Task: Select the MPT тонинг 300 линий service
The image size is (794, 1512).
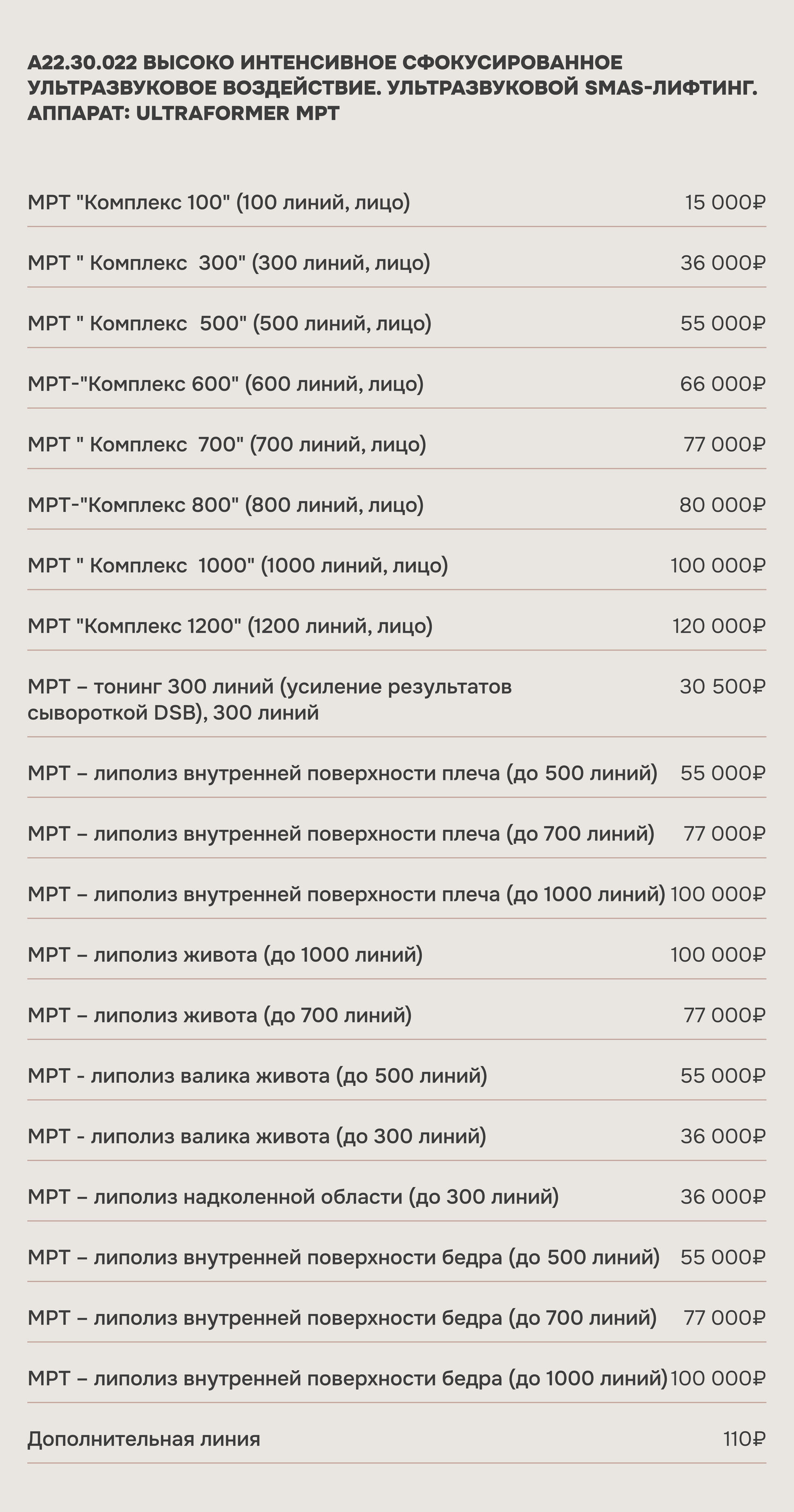Action: pos(269,699)
